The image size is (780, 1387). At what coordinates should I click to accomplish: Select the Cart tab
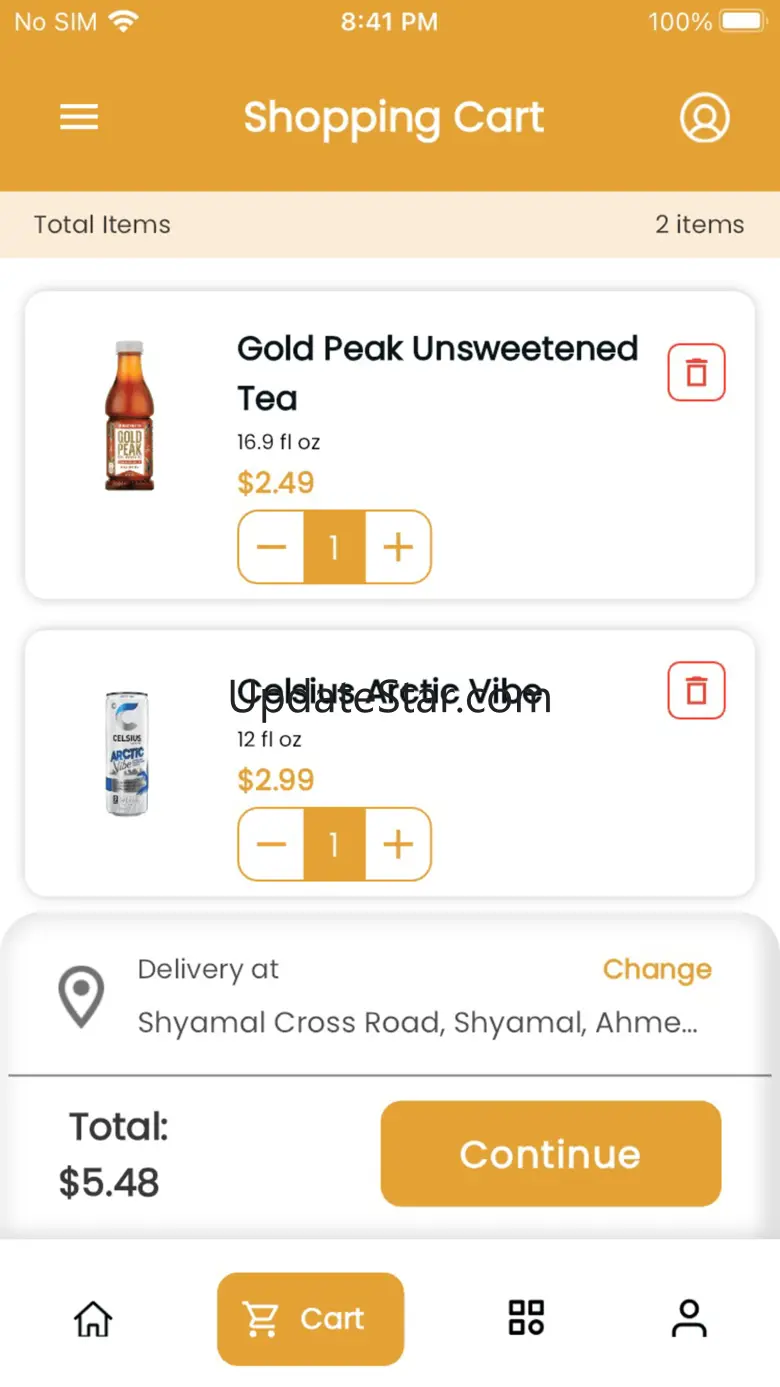pyautogui.click(x=310, y=1318)
